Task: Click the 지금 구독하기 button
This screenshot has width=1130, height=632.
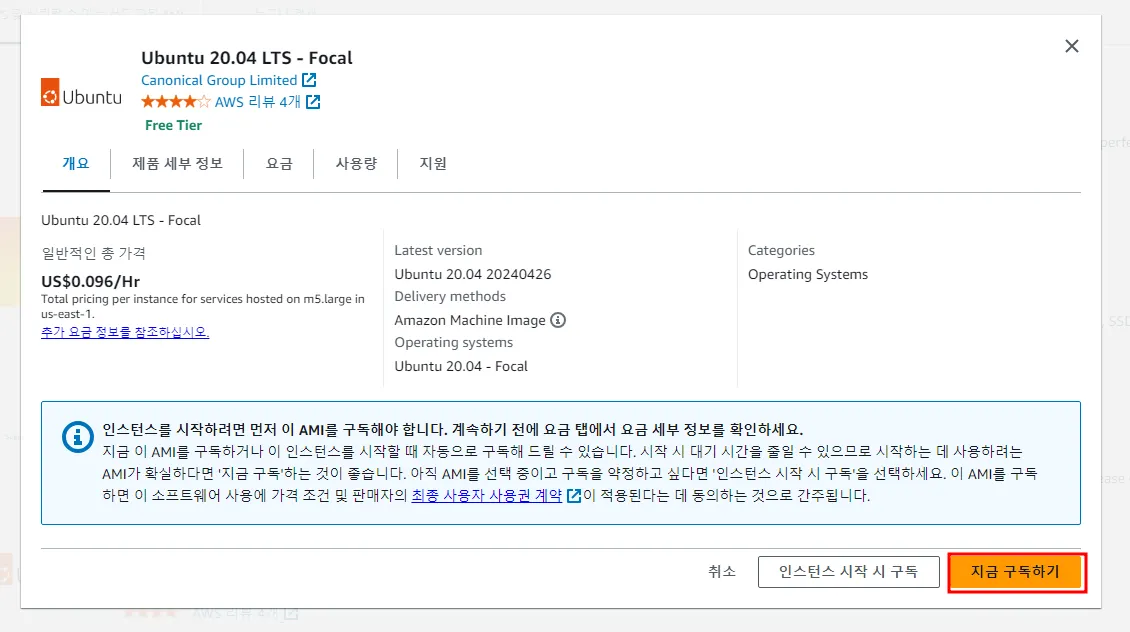Action: [x=1016, y=572]
